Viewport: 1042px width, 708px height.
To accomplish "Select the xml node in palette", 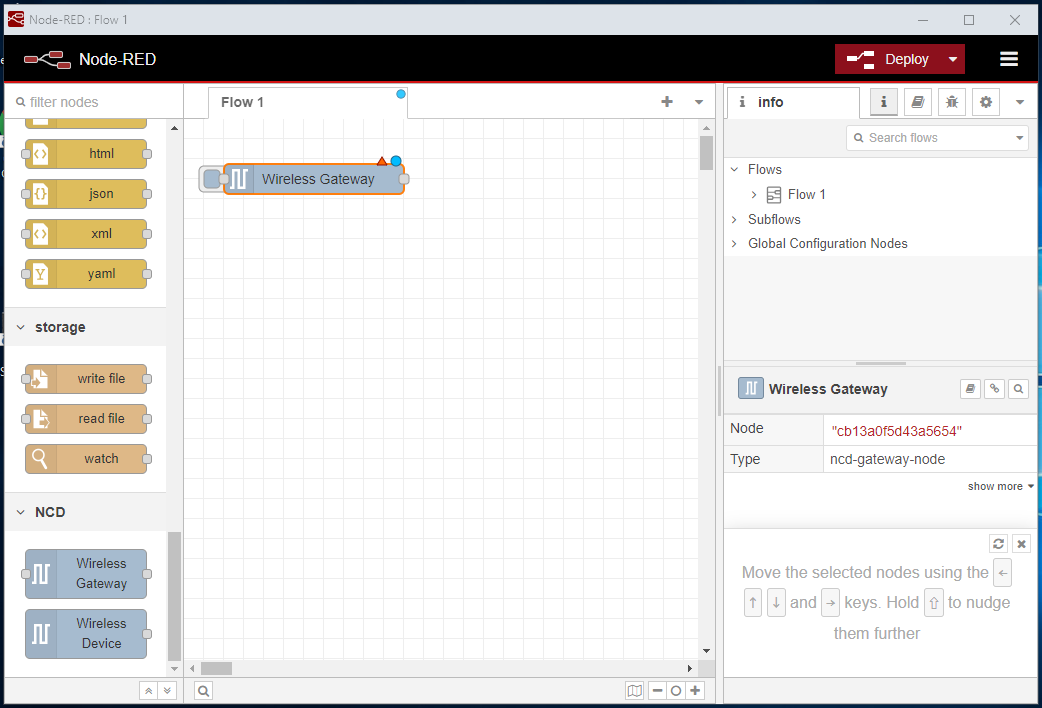I will [86, 233].
